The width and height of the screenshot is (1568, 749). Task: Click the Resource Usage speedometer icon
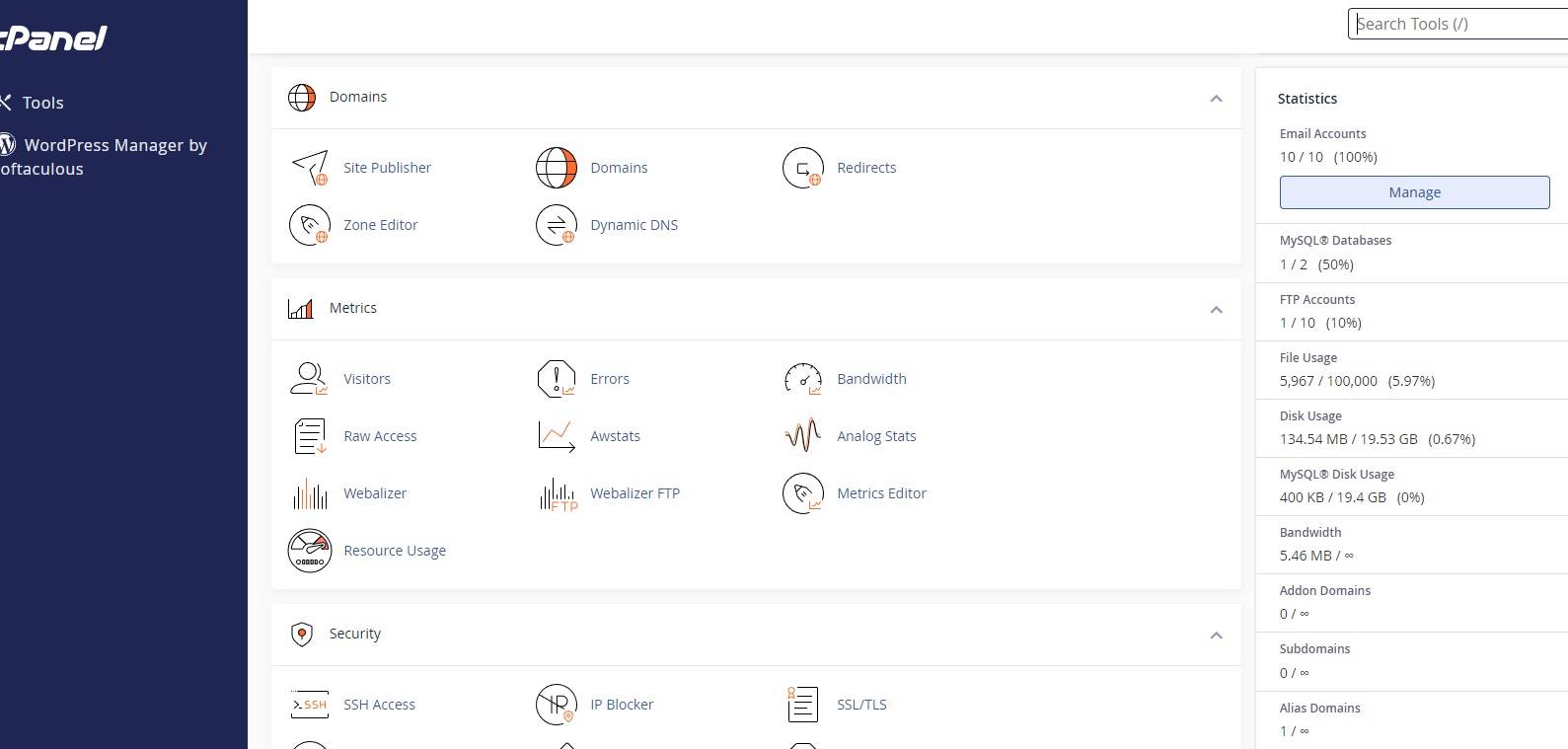click(x=310, y=551)
